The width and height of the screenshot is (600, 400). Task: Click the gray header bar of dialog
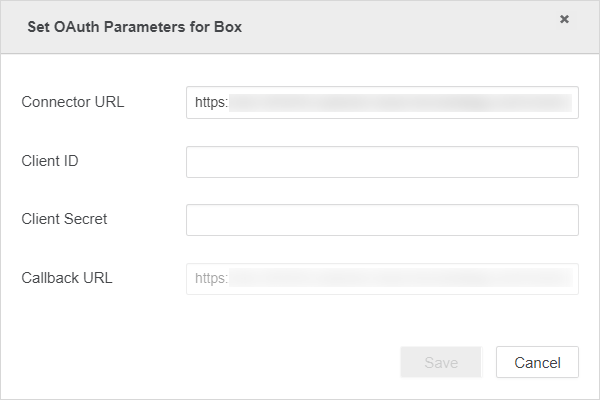pyautogui.click(x=400, y=27)
